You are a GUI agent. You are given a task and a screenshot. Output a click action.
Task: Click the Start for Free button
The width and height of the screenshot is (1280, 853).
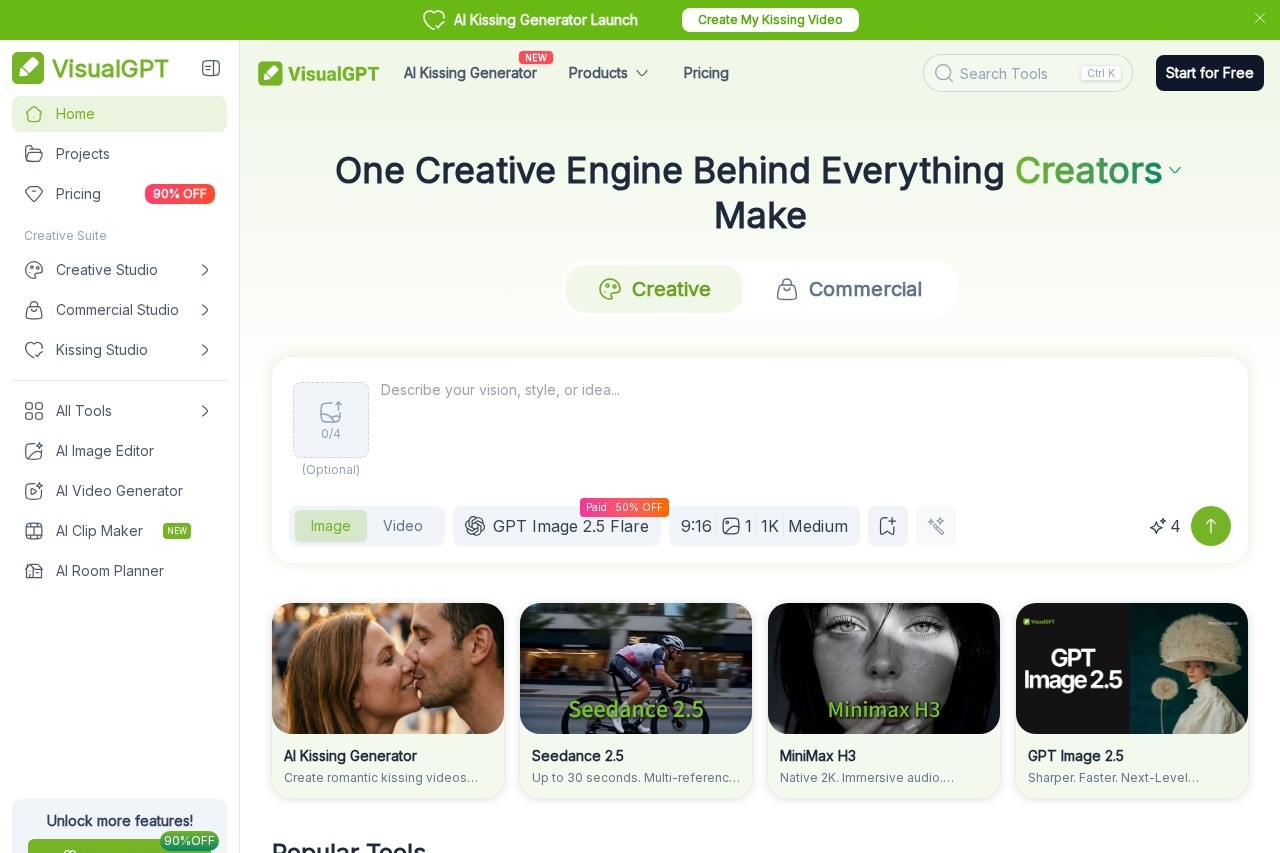[1210, 73]
